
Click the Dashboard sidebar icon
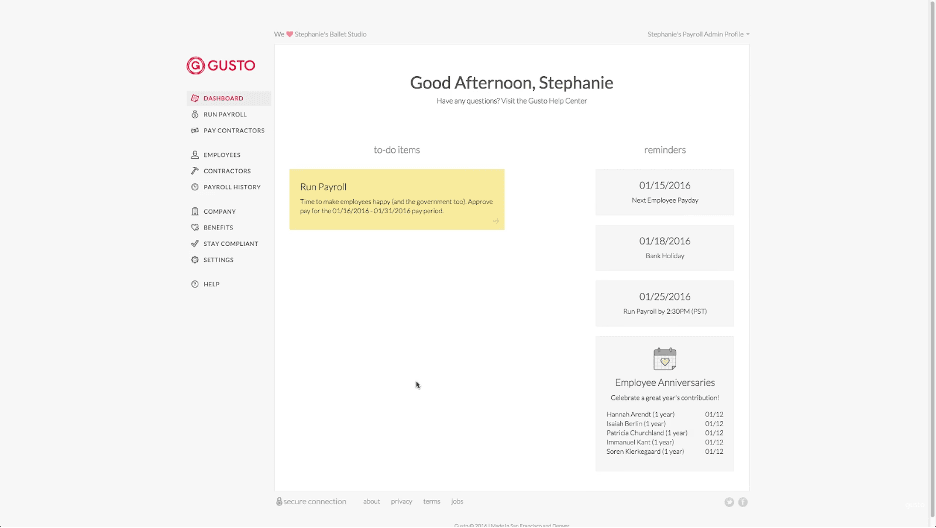point(195,98)
